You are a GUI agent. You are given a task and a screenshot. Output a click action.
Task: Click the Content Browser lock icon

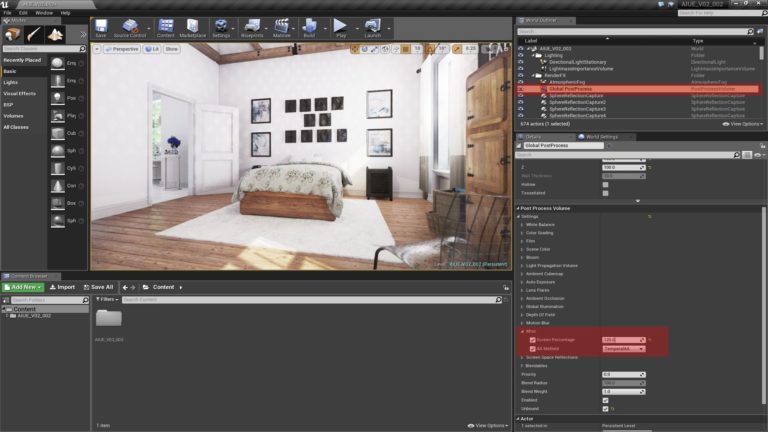pos(505,288)
